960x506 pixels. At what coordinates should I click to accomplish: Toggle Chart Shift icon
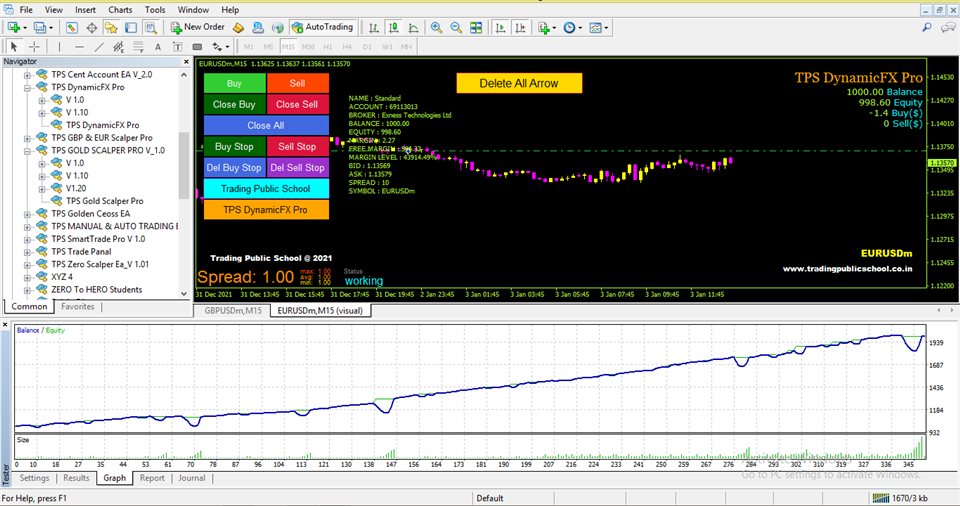pos(520,28)
